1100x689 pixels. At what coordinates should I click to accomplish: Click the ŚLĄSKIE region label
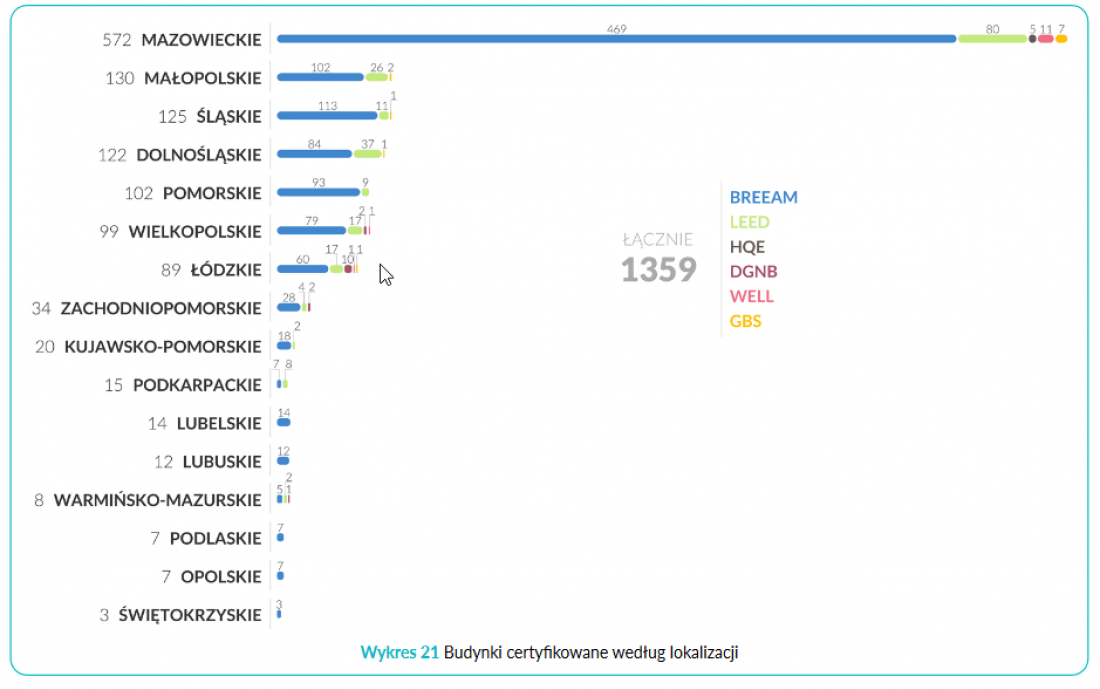click(x=229, y=116)
